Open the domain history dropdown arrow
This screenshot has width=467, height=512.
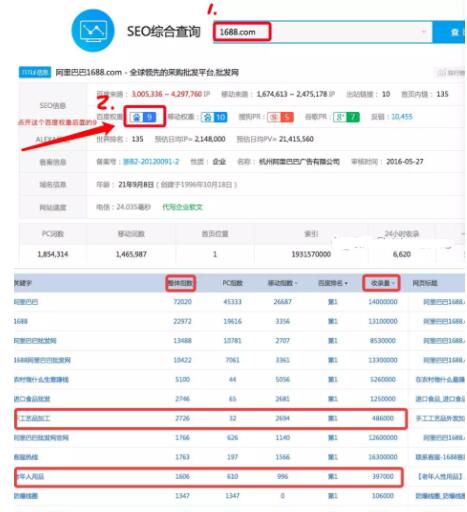(x=424, y=32)
